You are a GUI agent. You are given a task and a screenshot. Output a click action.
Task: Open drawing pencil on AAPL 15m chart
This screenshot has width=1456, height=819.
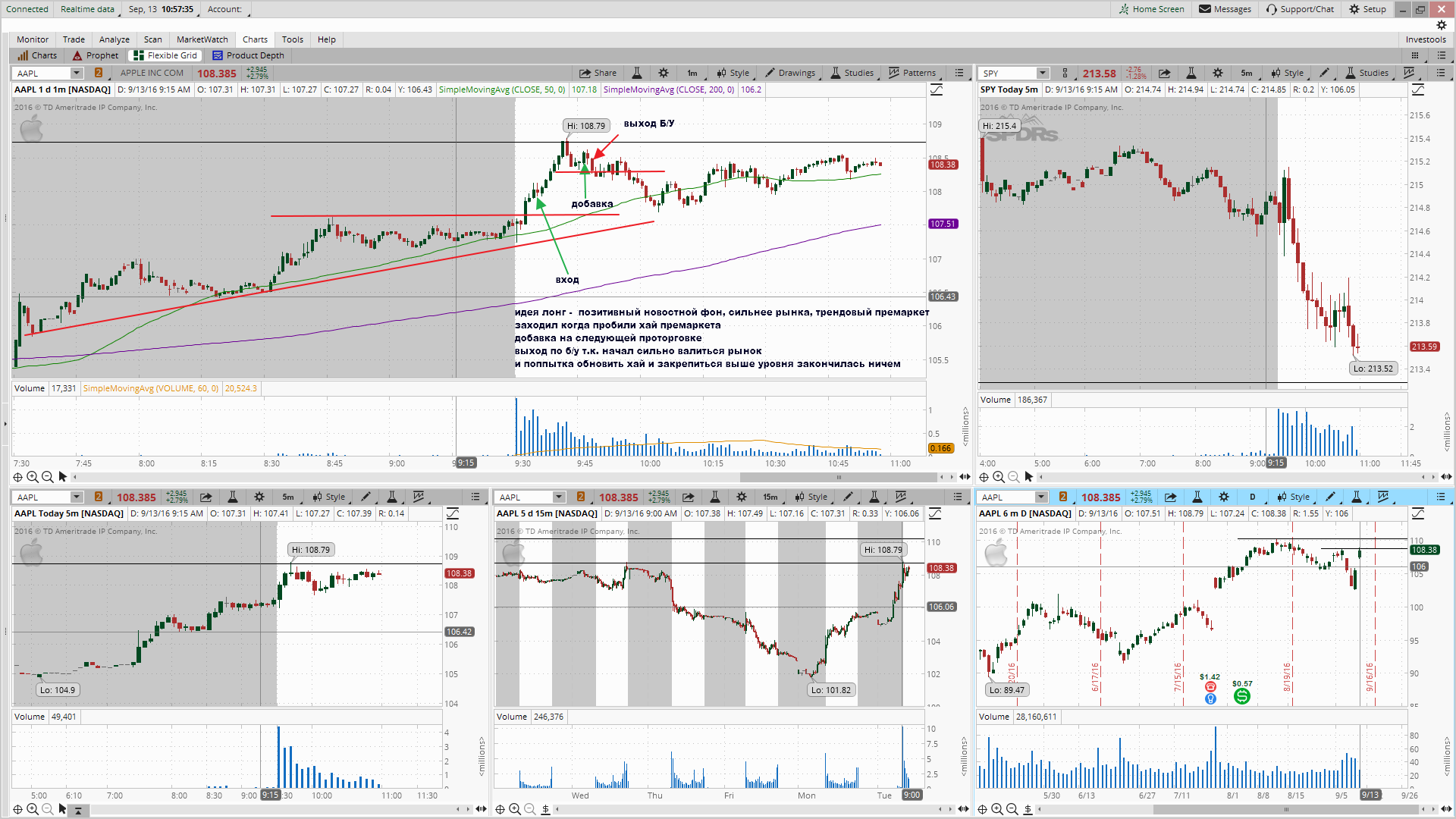(848, 497)
